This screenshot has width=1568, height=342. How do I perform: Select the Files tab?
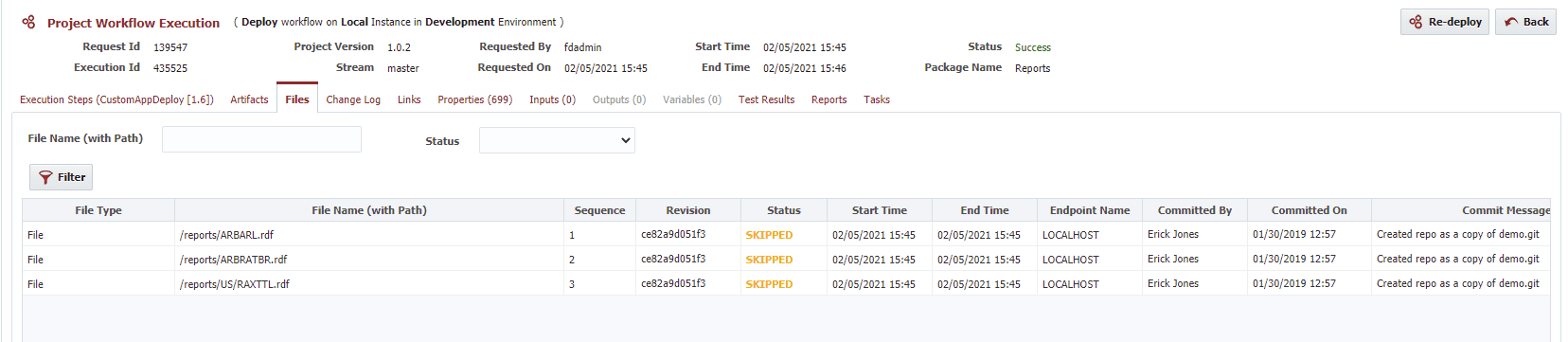(x=297, y=99)
